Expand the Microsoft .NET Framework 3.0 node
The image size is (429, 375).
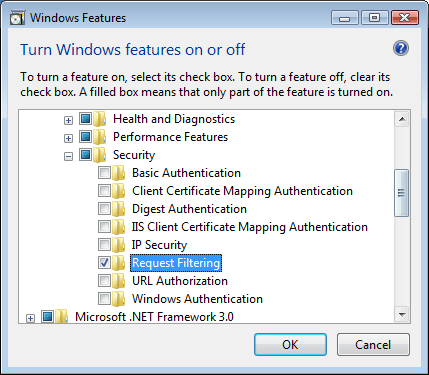pos(30,318)
